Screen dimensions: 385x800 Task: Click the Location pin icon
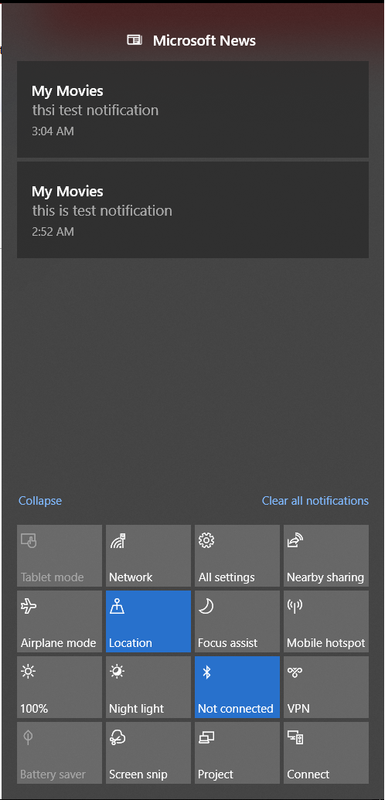pyautogui.click(x=117, y=607)
